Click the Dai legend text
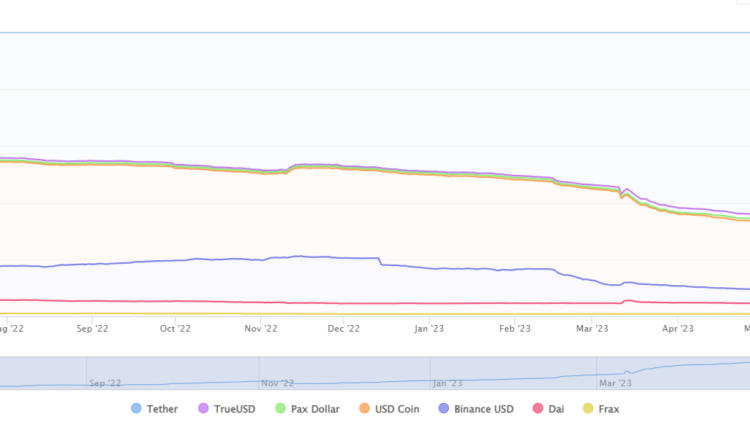Image resolution: width=750 pixels, height=430 pixels. tap(556, 409)
